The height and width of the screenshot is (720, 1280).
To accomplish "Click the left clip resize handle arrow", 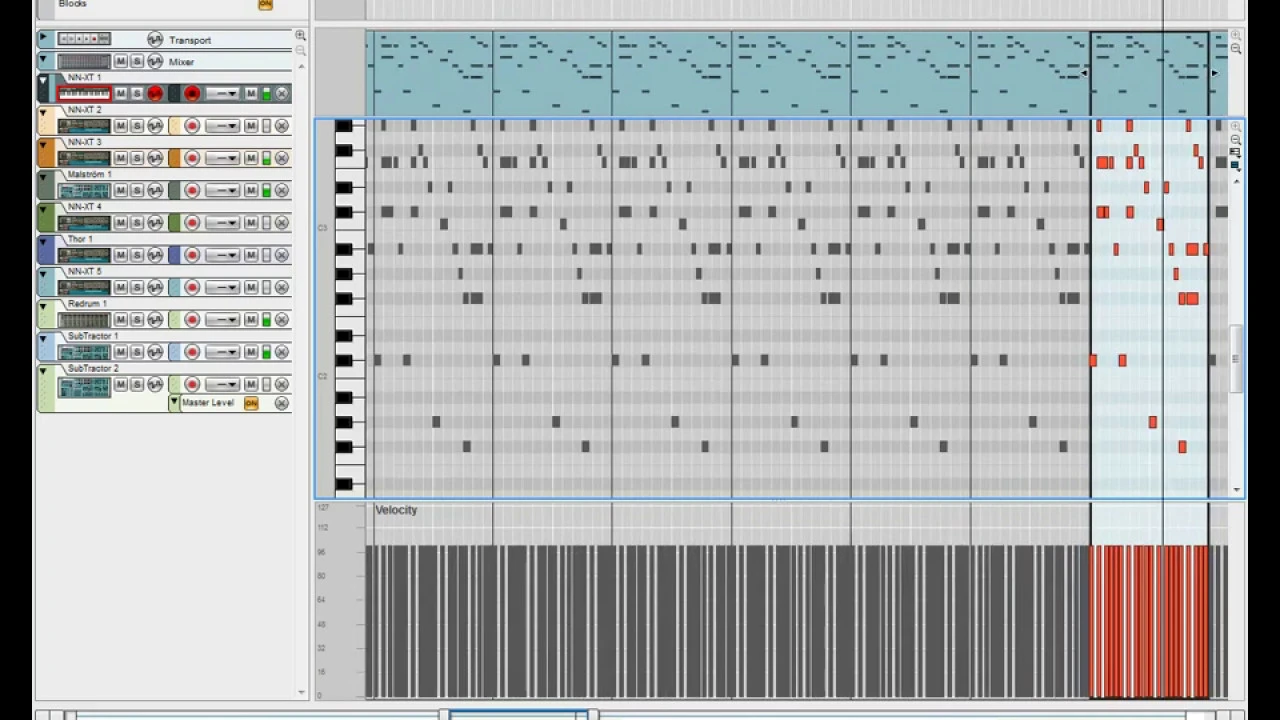I will (x=1084, y=73).
